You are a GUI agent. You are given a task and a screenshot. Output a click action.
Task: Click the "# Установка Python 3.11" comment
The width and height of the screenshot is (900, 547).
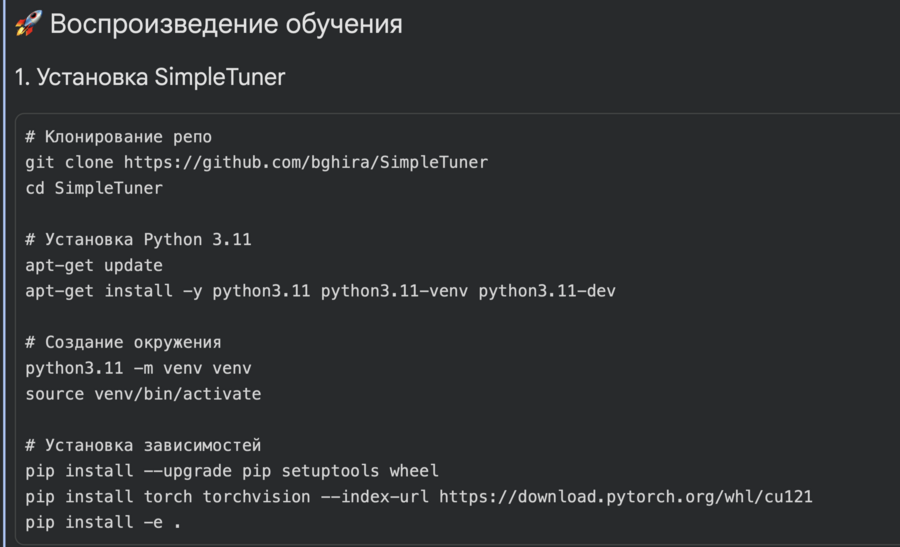pos(139,240)
